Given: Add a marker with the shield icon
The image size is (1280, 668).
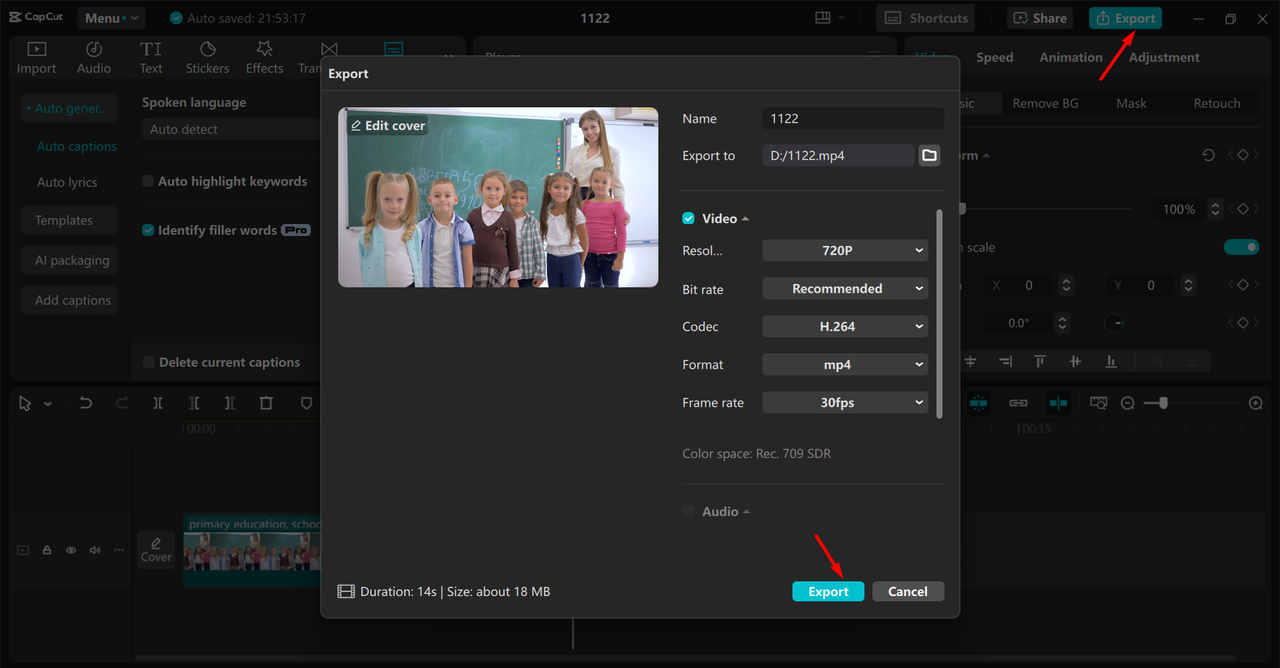Looking at the screenshot, I should click(306, 403).
